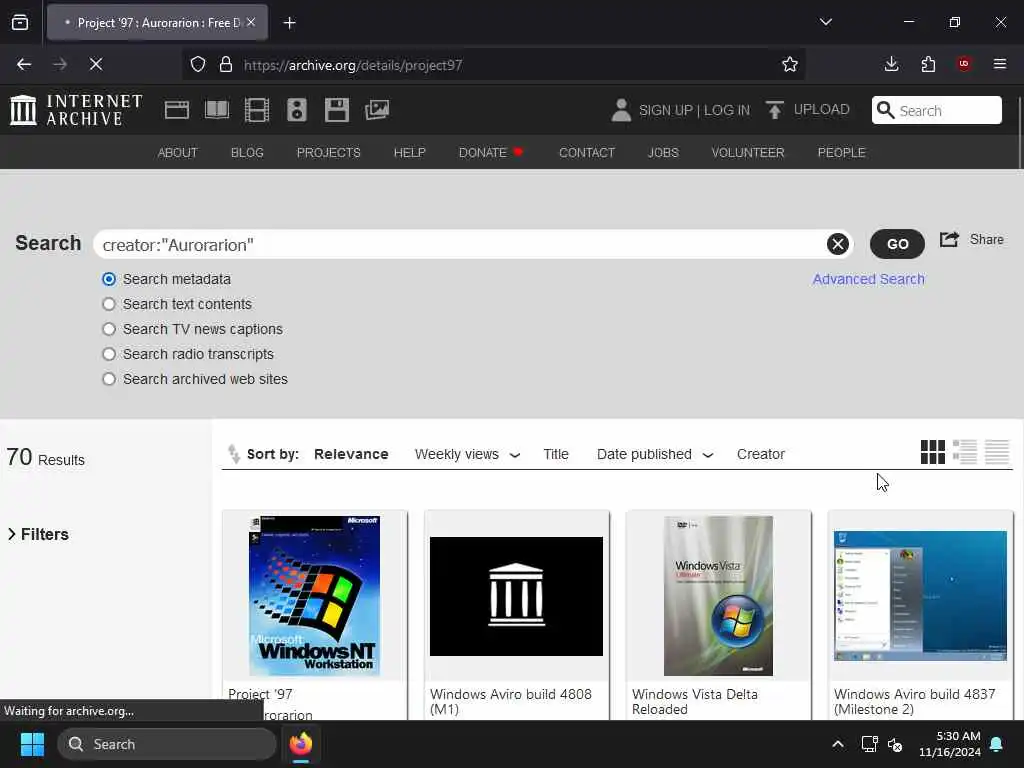This screenshot has height=768, width=1024.
Task: Open Advanced Search link
Action: pos(868,280)
